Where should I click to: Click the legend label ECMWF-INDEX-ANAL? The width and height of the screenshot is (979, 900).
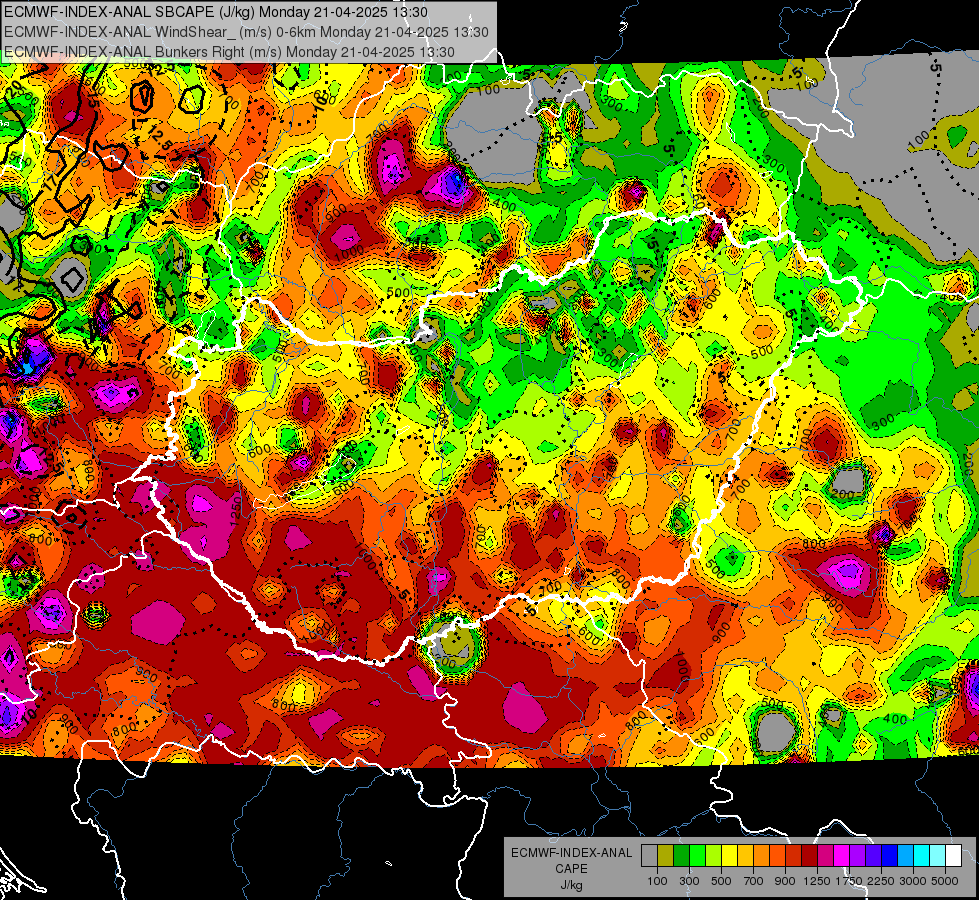(x=571, y=853)
